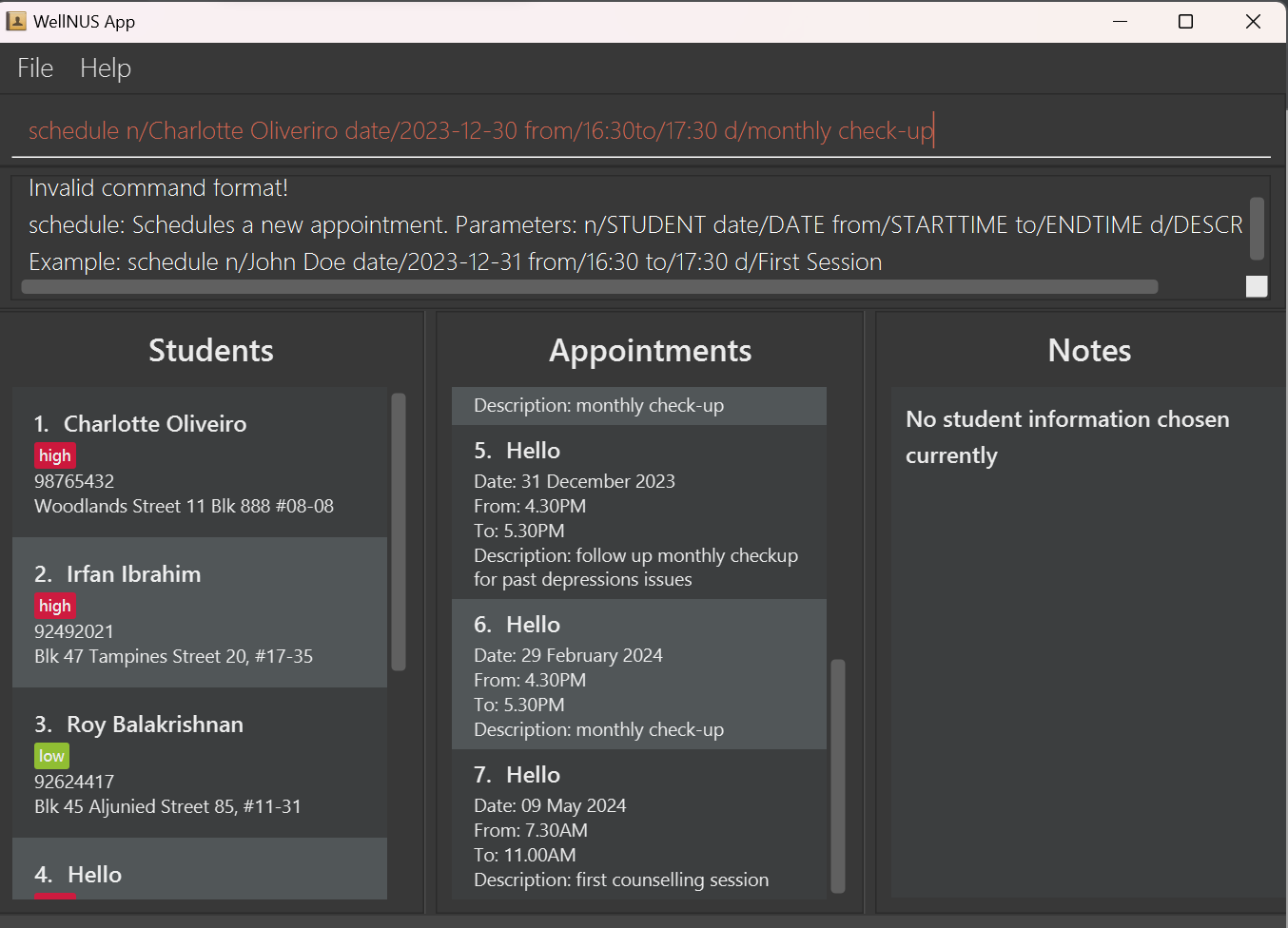1288x928 pixels.
Task: Click date 31 December 2023
Action: click(575, 481)
